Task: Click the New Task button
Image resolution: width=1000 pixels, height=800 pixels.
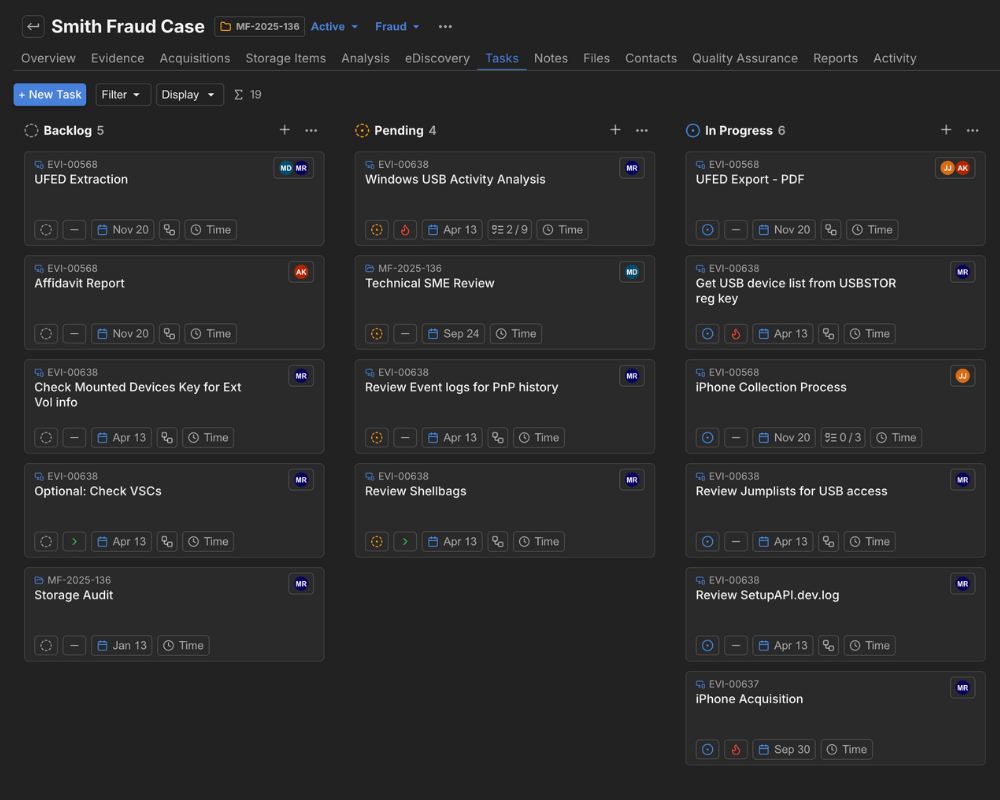Action: click(x=49, y=94)
